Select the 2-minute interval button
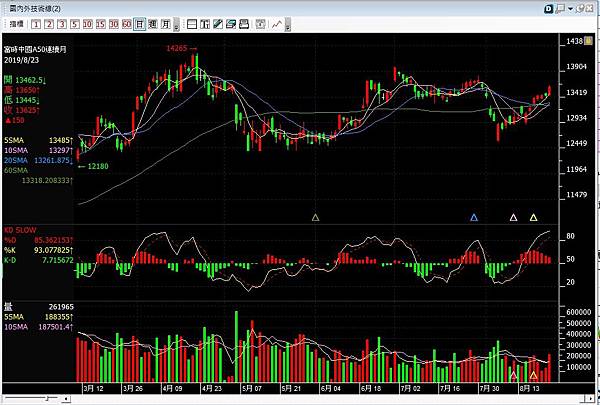 (x=49, y=24)
